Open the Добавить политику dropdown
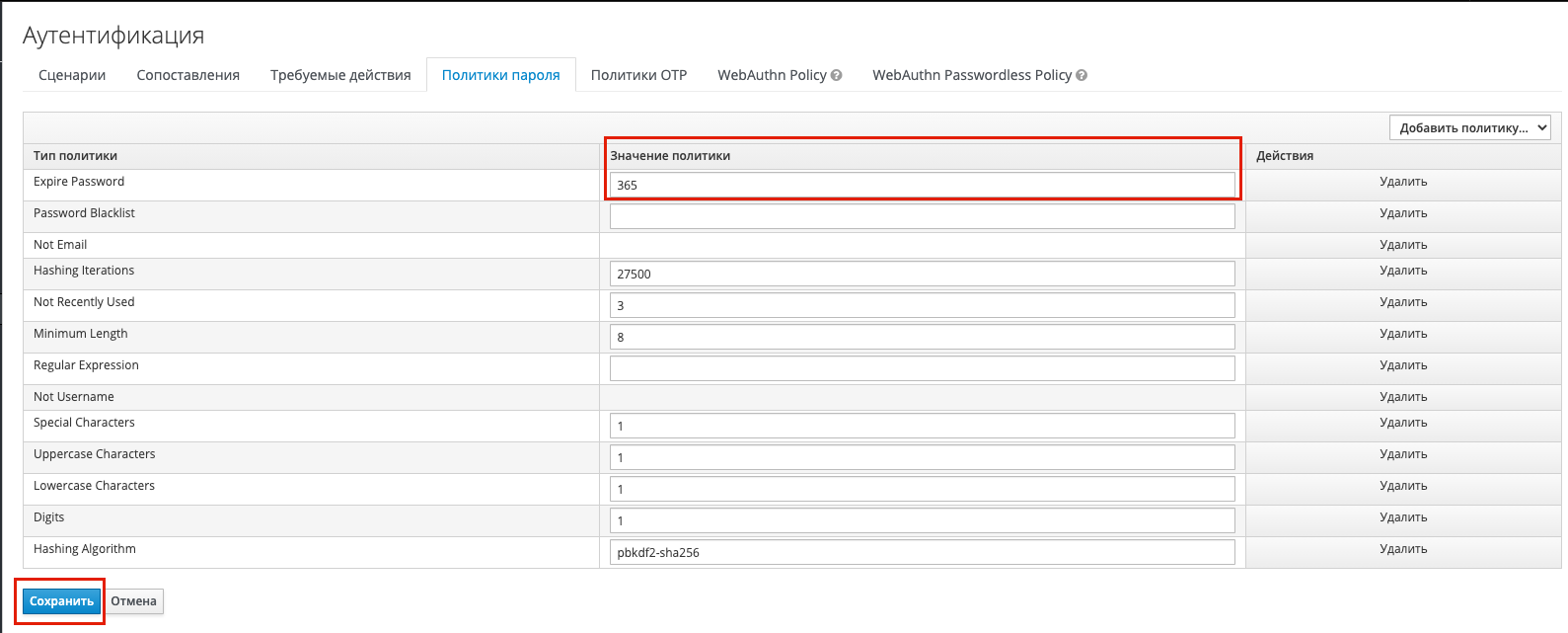 click(x=1469, y=128)
